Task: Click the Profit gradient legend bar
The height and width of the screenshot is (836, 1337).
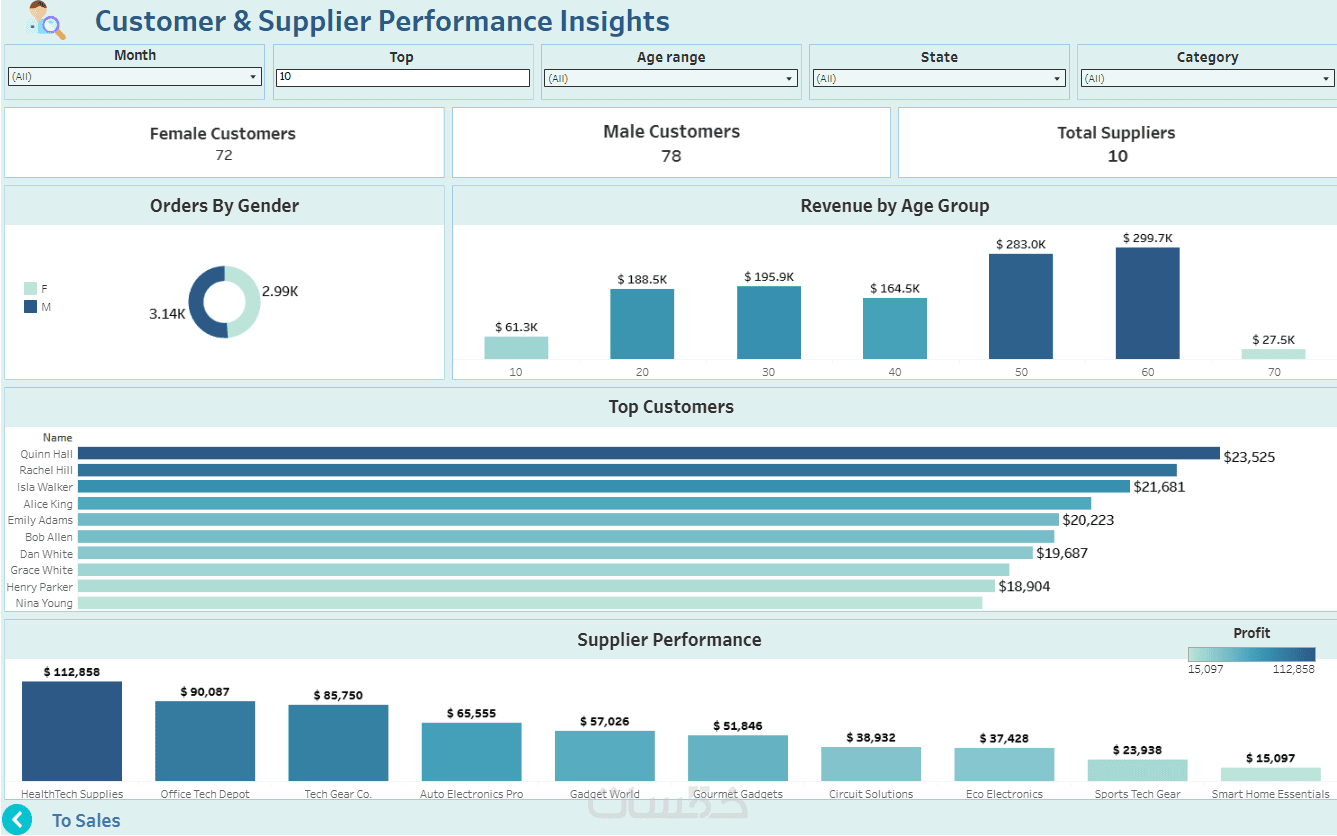Action: (x=1250, y=654)
